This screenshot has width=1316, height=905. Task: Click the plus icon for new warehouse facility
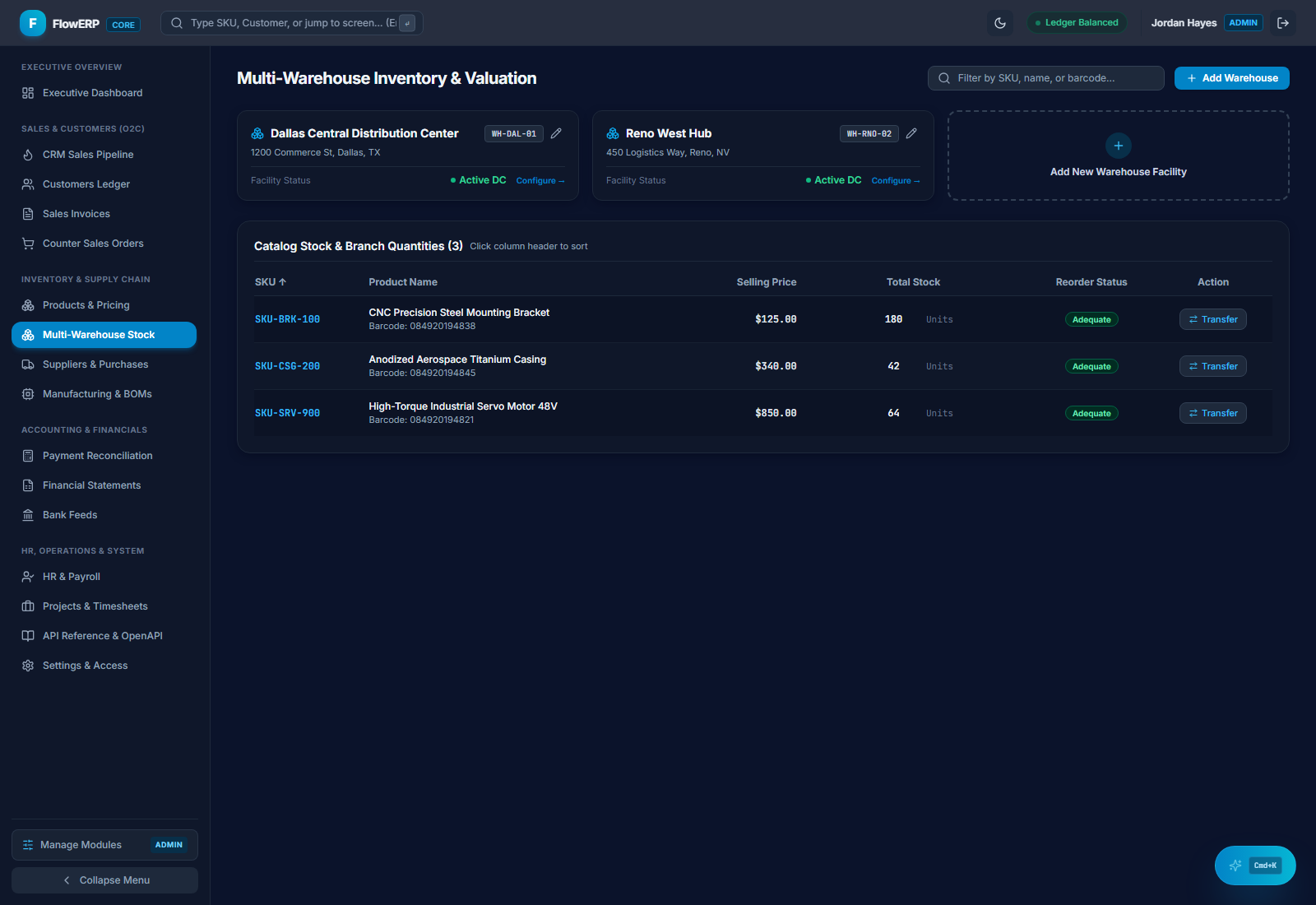click(1119, 146)
